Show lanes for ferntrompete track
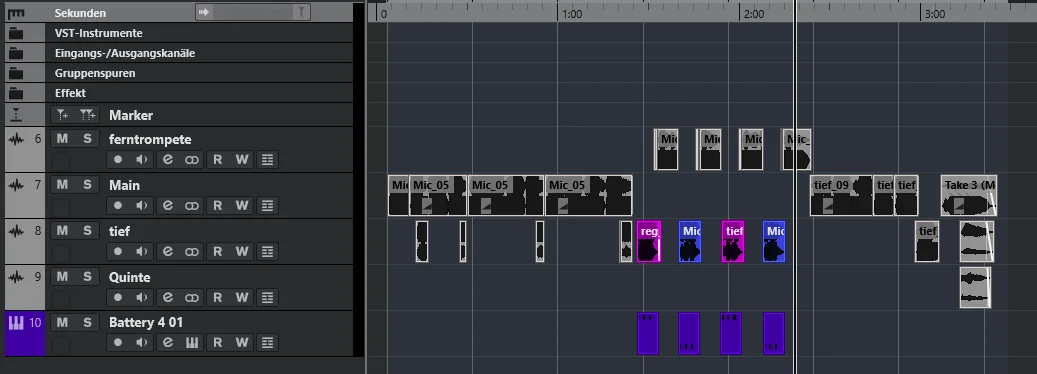The width and height of the screenshot is (1037, 374). 267,159
